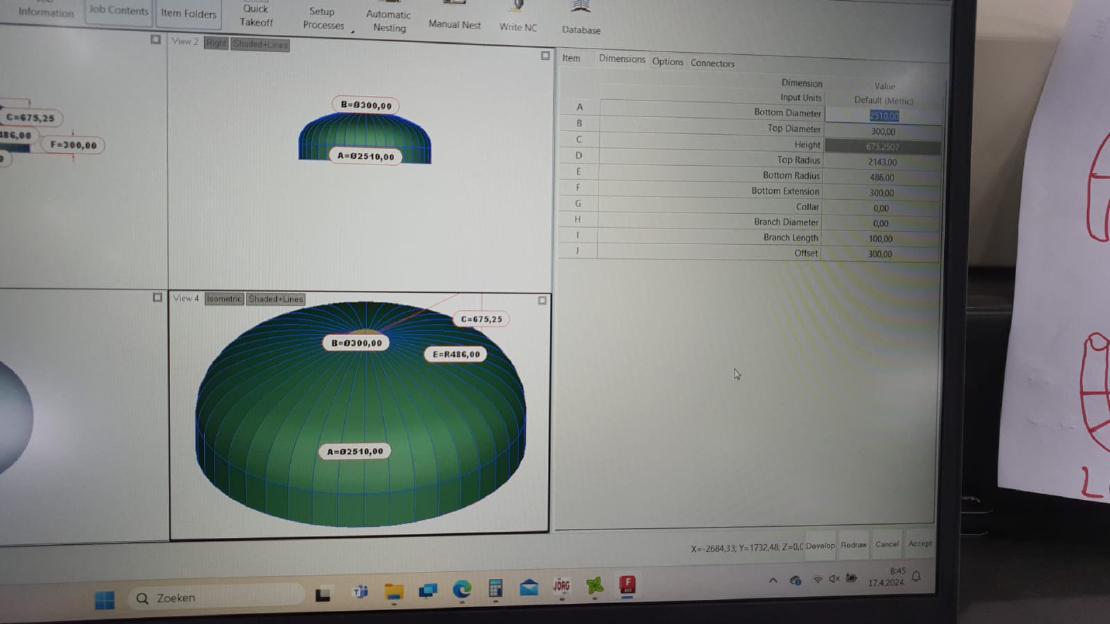Edit the Top Radius value 2143,00
The height and width of the screenshot is (624, 1110).
click(x=882, y=162)
